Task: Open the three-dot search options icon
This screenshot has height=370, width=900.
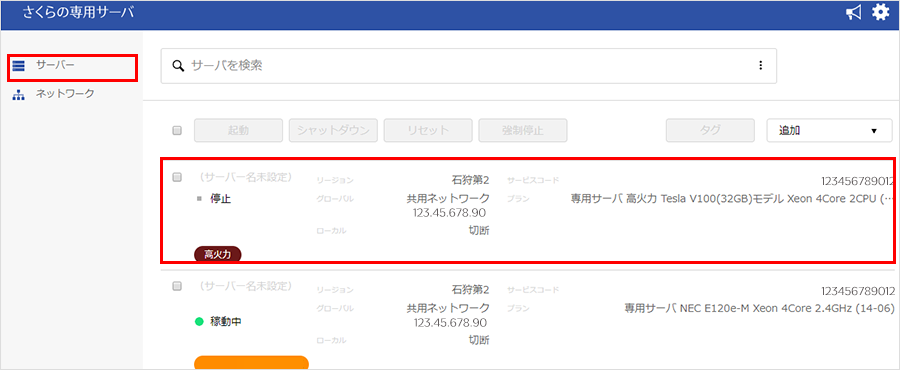Action: tap(761, 65)
